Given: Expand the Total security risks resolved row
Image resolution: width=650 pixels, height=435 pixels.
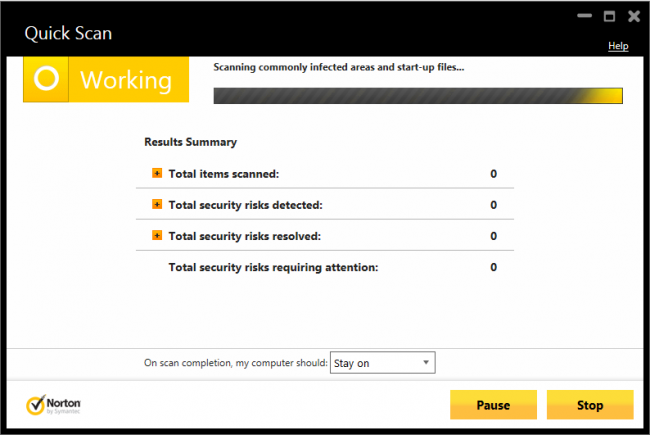Looking at the screenshot, I should [x=157, y=235].
